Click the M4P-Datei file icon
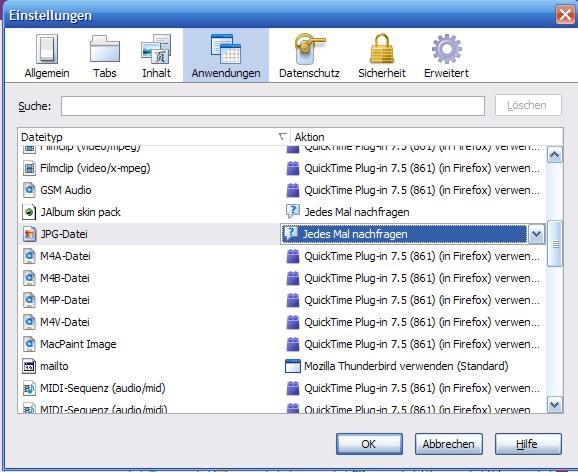The width and height of the screenshot is (578, 472). 29,300
